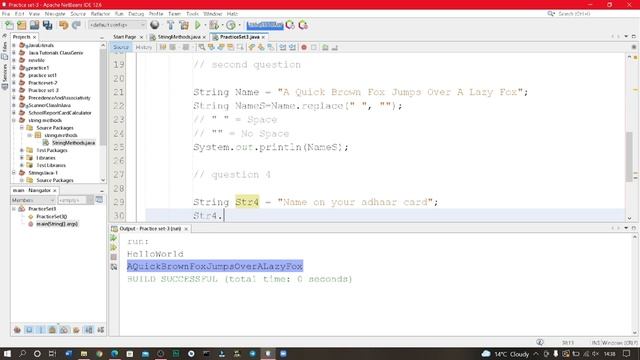This screenshot has width=640, height=360.
Task: Click the memory usage bar in toolbar
Action: click(x=265, y=25)
